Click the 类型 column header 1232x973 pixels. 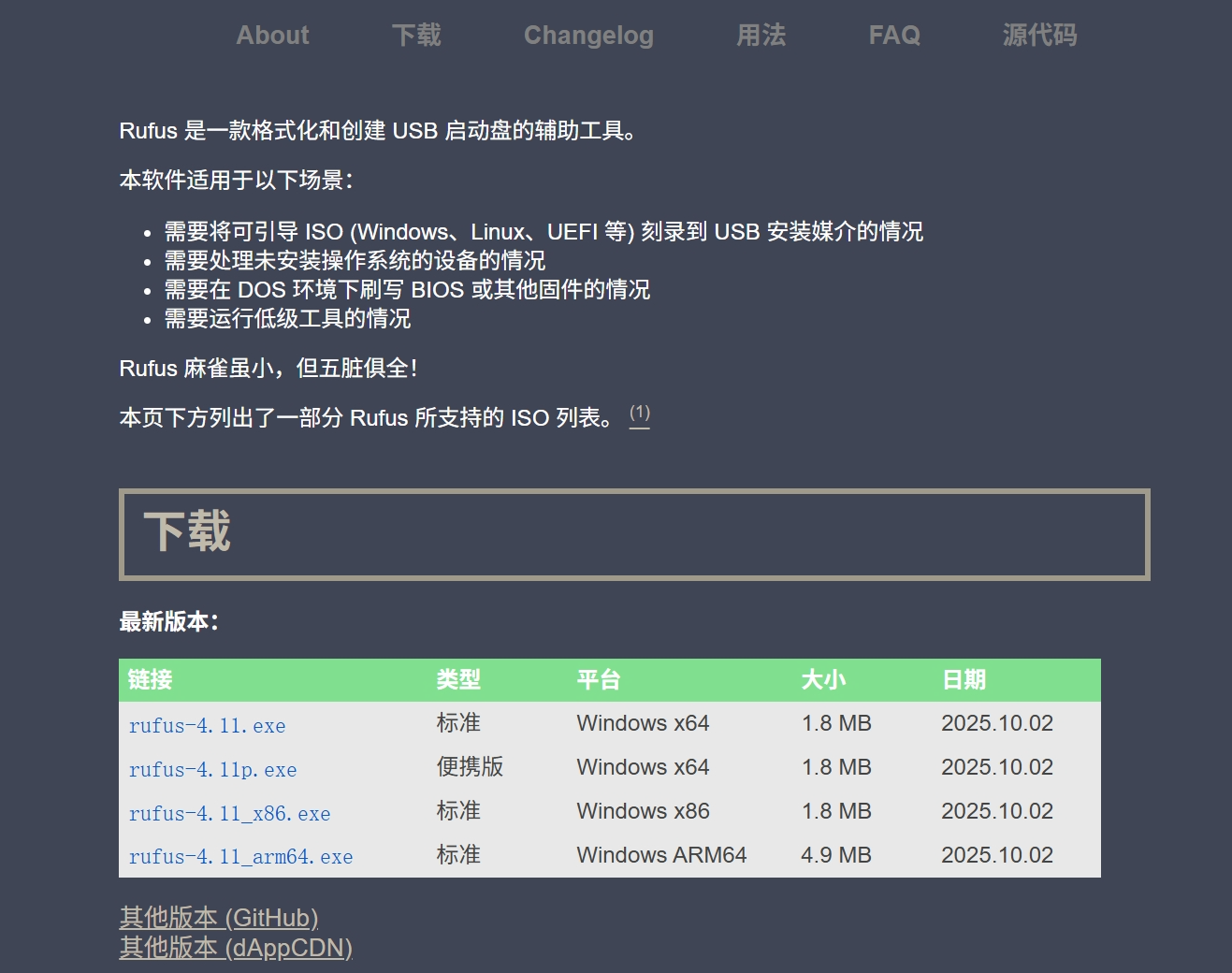(x=458, y=680)
